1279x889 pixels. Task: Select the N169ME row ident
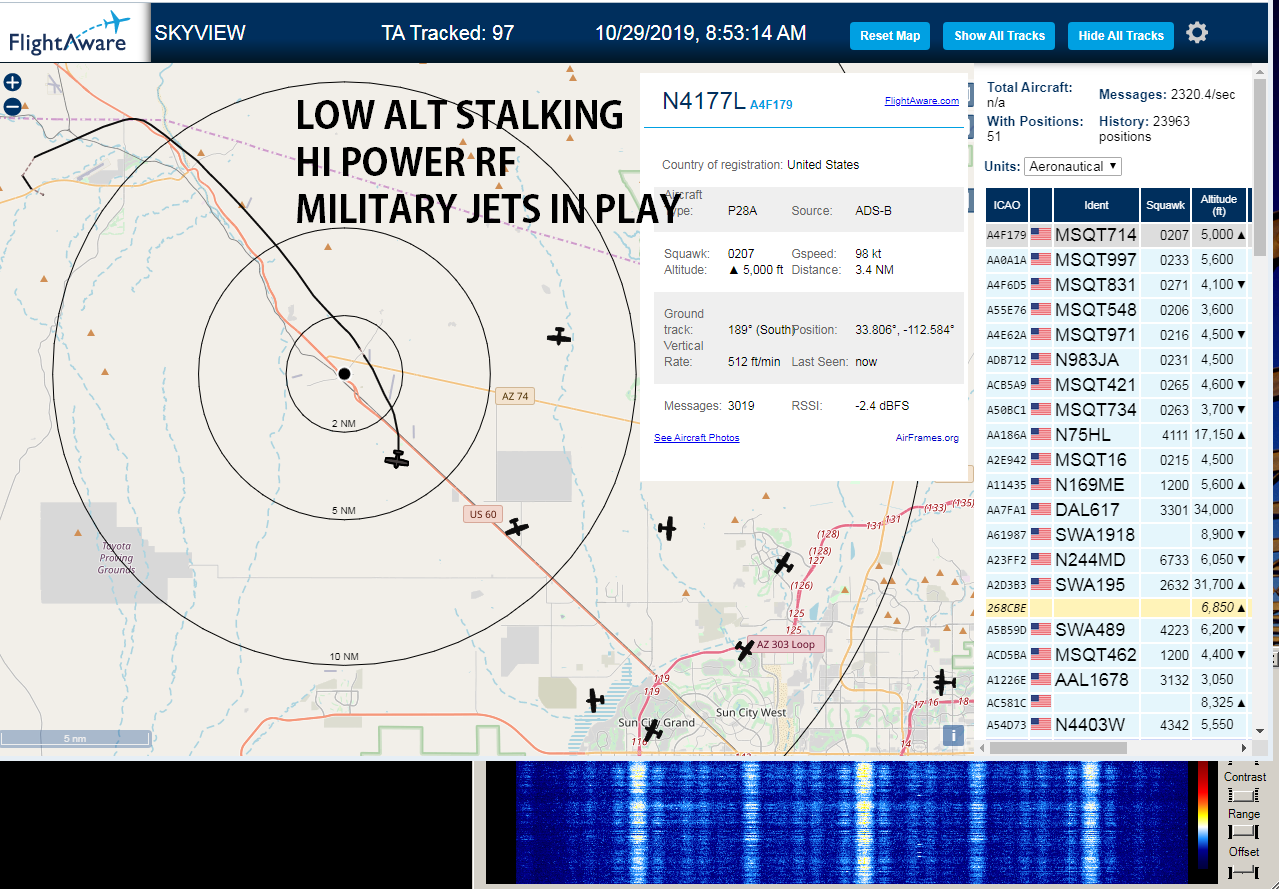tap(1090, 484)
